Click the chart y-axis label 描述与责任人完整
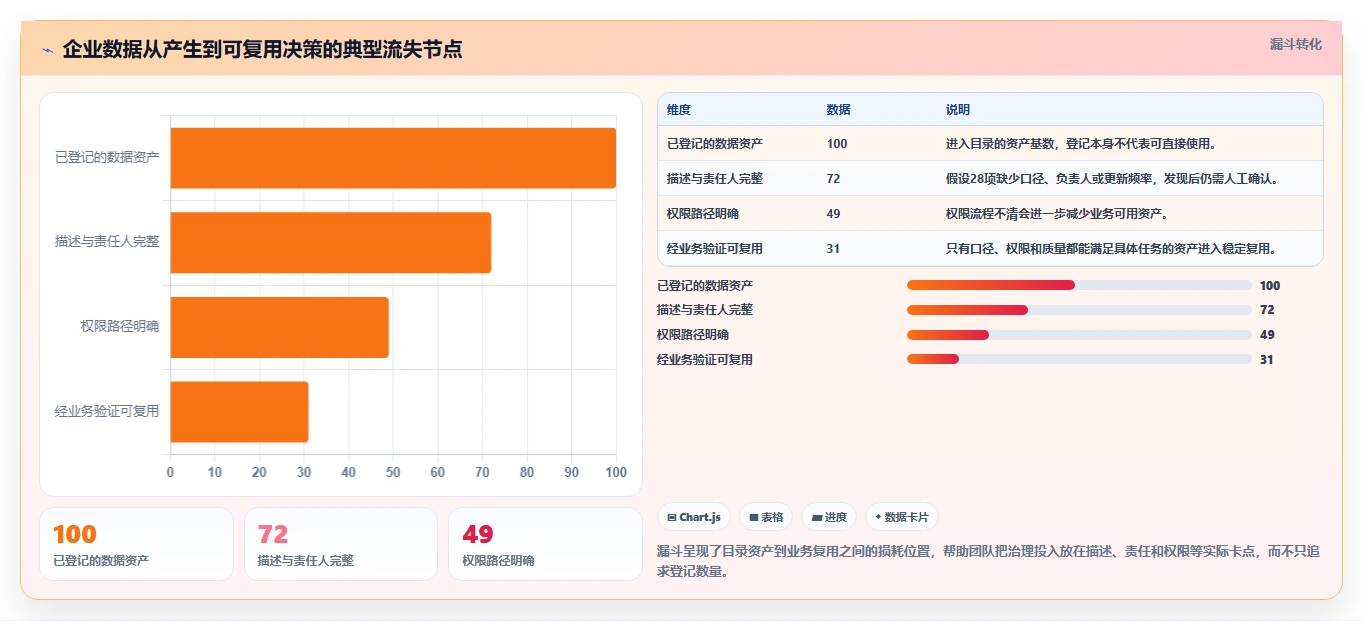Viewport: 1363px width, 621px height. (107, 242)
